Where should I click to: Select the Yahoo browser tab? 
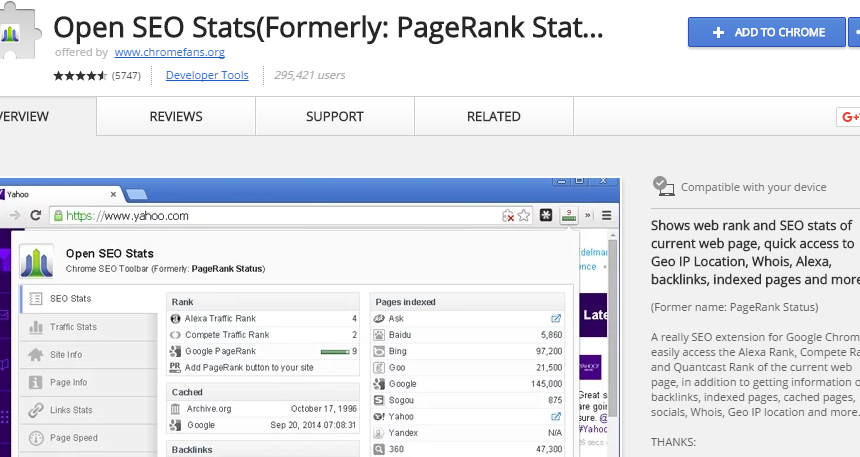click(x=59, y=194)
